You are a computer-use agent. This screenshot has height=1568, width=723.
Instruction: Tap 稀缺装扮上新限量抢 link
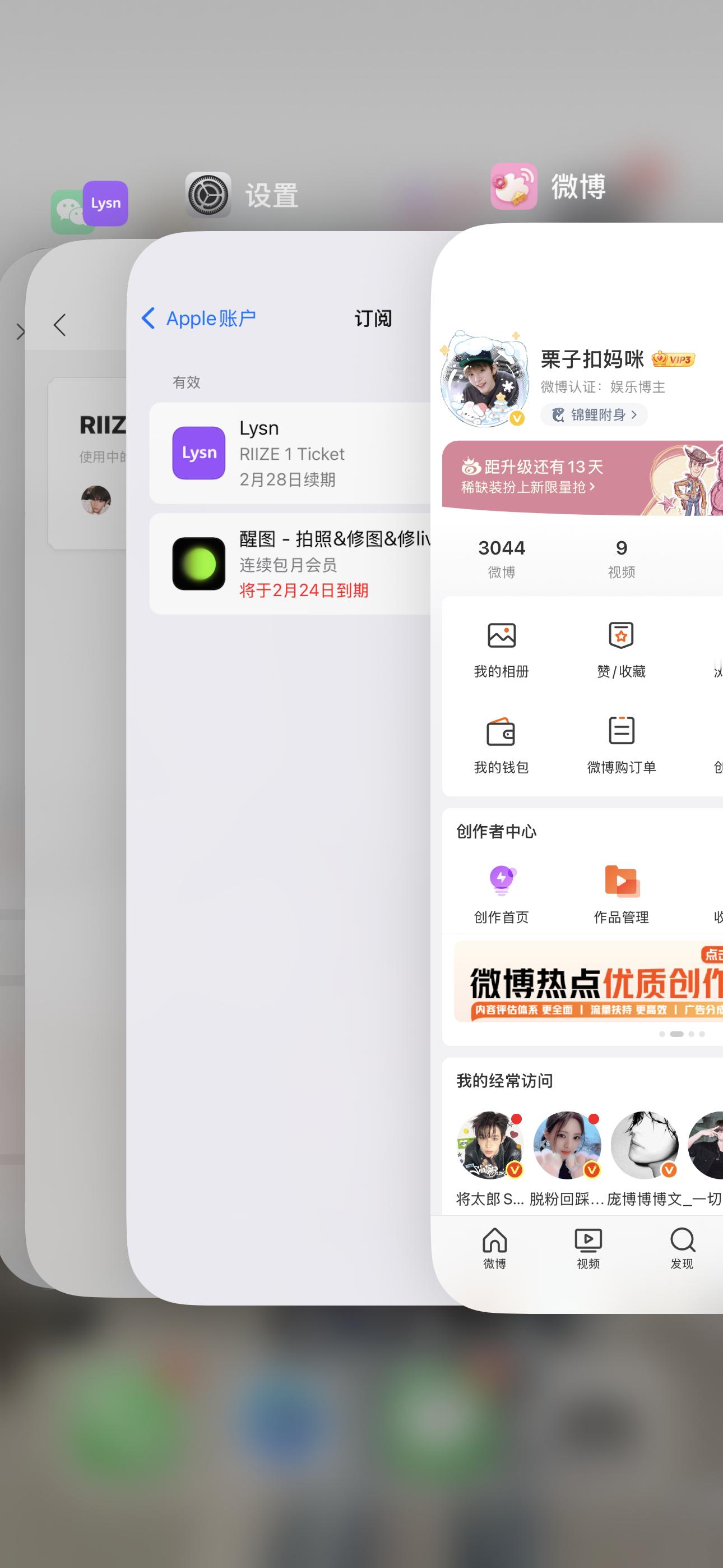[x=527, y=487]
